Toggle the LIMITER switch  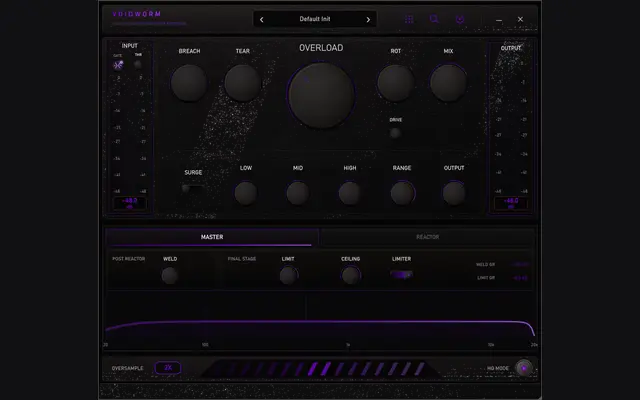coord(402,275)
